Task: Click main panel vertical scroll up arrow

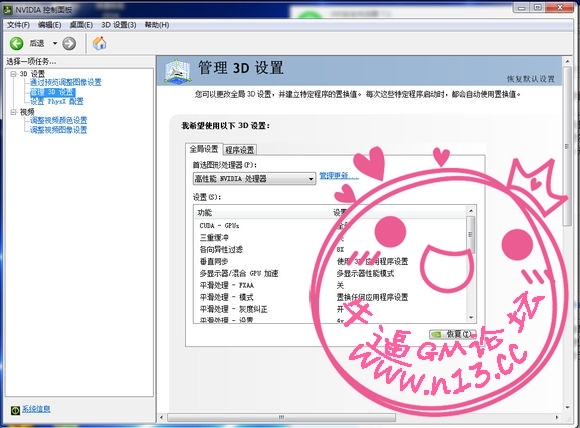Action: pyautogui.click(x=567, y=61)
